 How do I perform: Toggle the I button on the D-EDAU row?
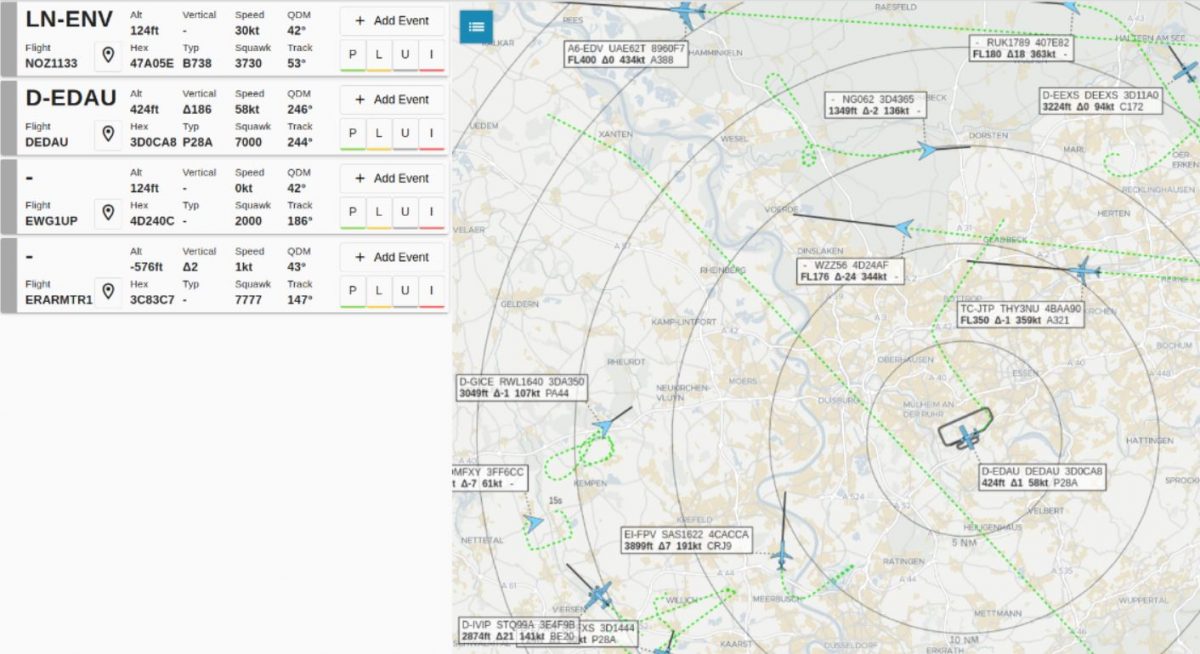(x=431, y=134)
